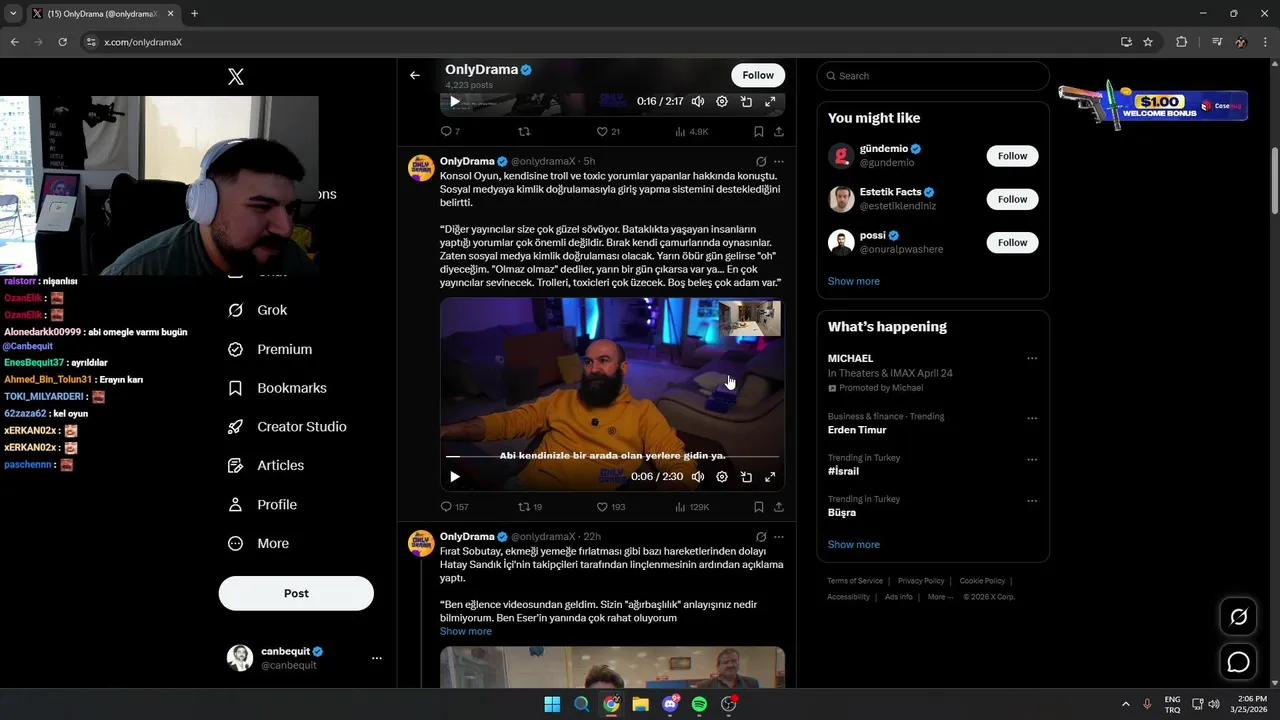Open Articles in the sidebar
Viewport: 1280px width, 720px height.
(x=266, y=466)
